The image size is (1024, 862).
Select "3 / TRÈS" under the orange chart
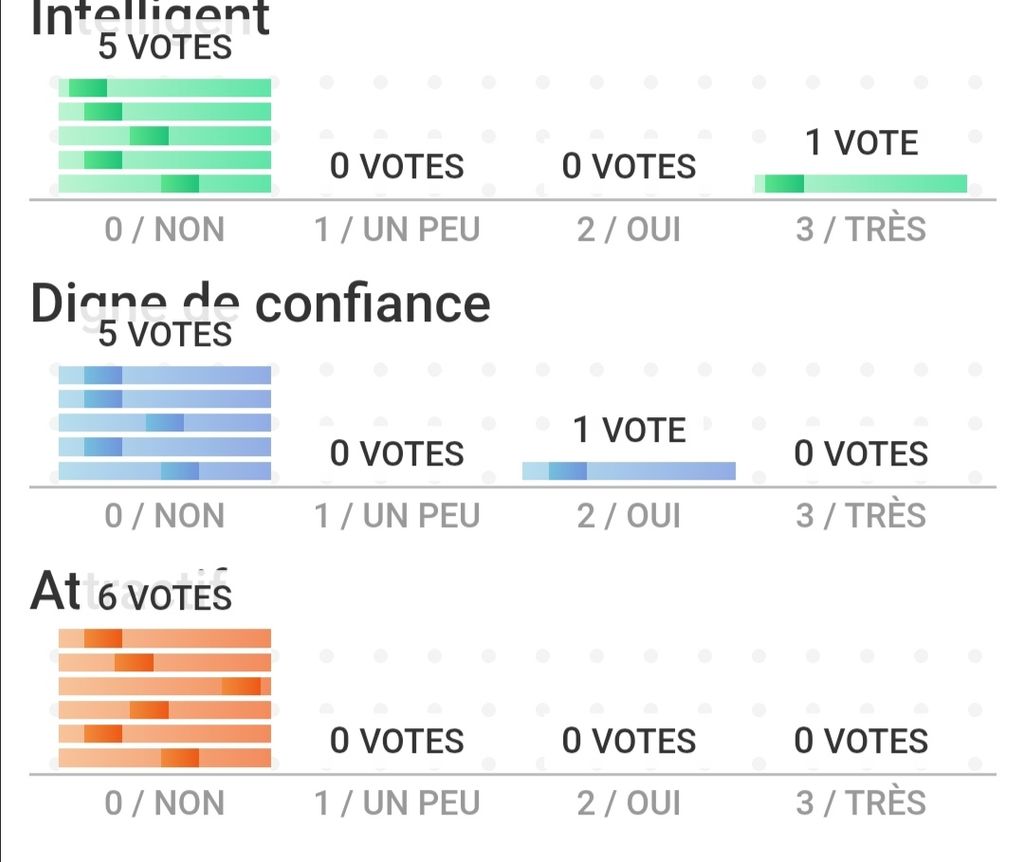861,803
